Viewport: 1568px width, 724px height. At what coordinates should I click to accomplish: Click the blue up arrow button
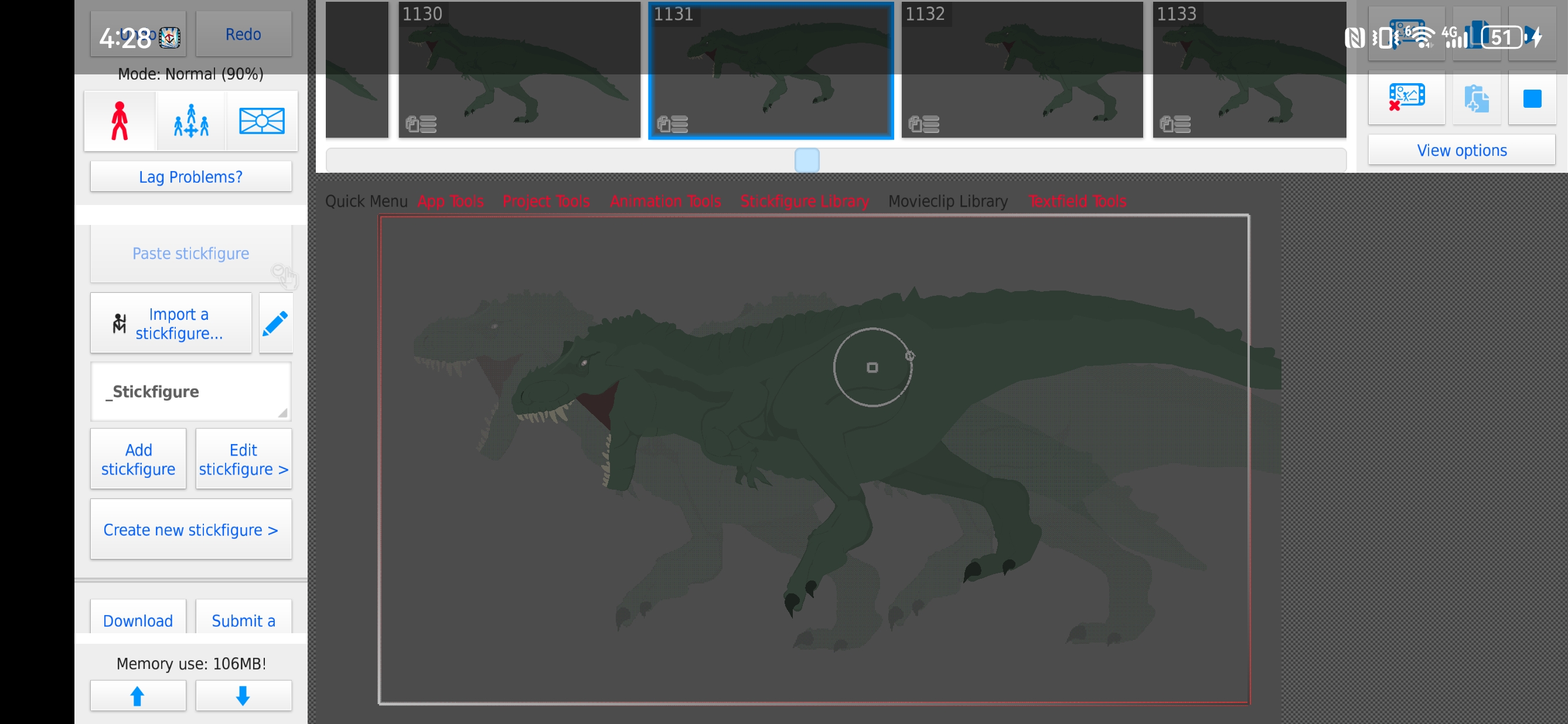(138, 695)
